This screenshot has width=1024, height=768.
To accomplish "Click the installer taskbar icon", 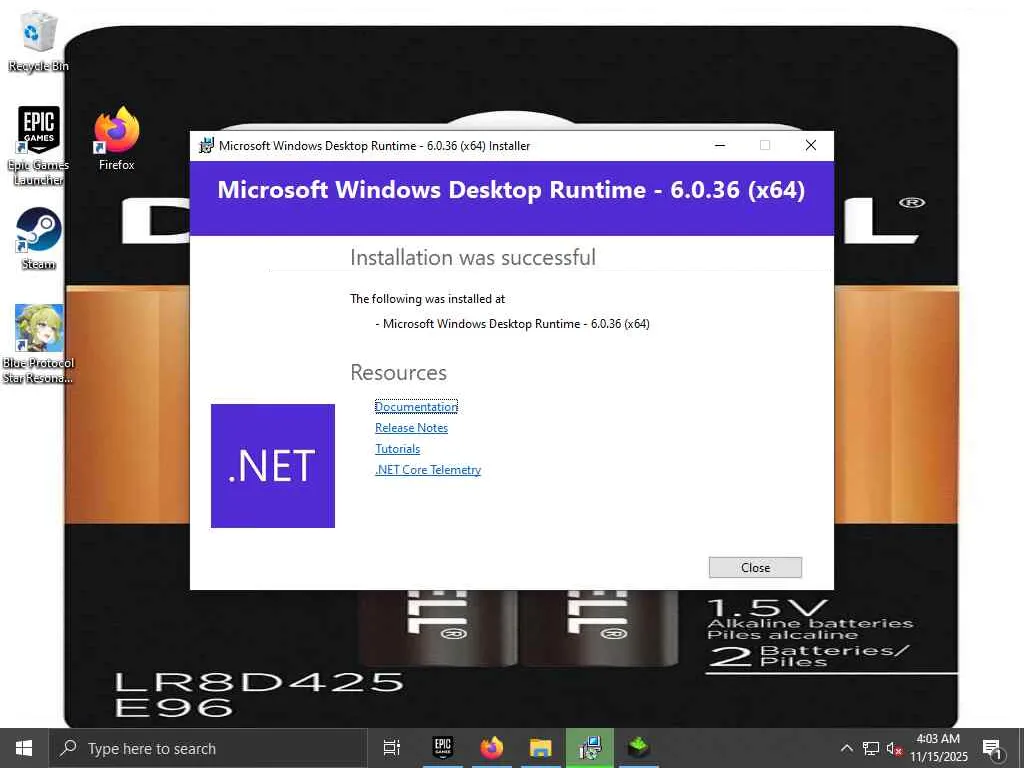I will [x=590, y=748].
